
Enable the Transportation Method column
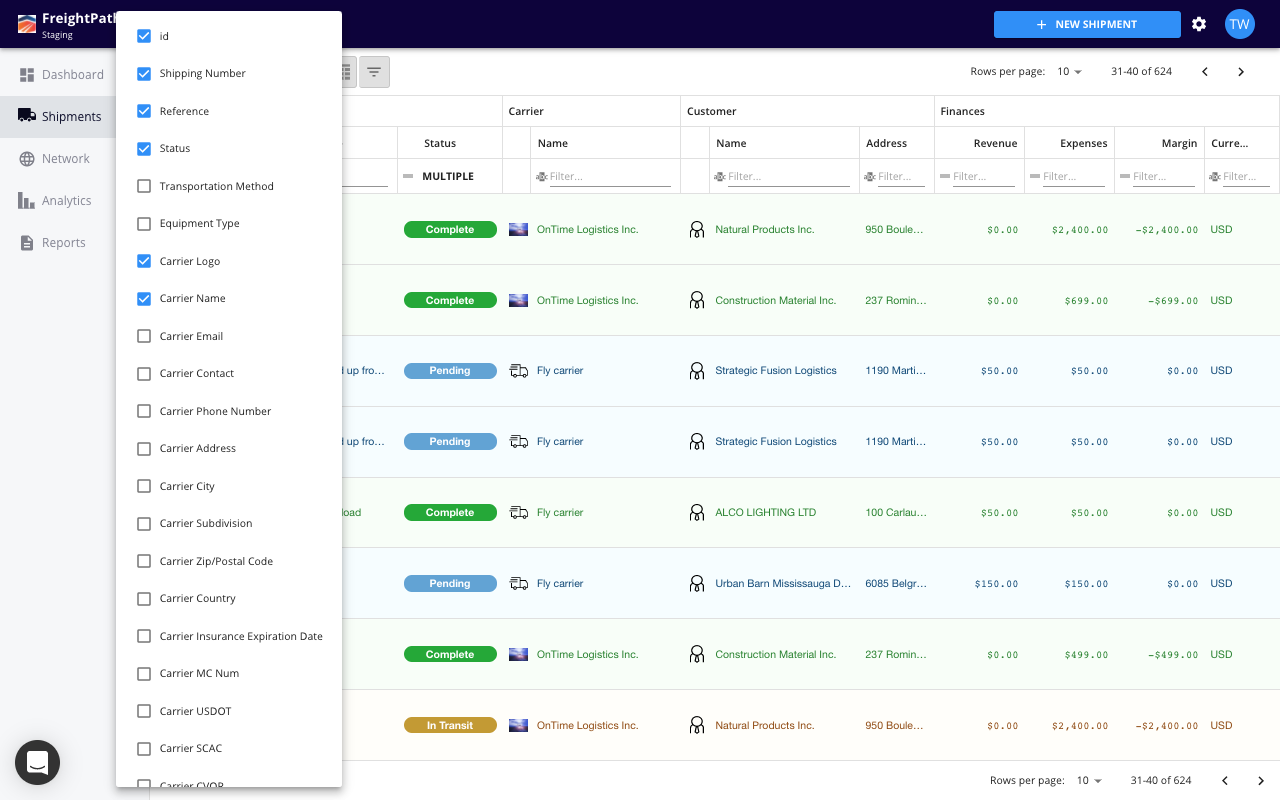pyautogui.click(x=144, y=186)
